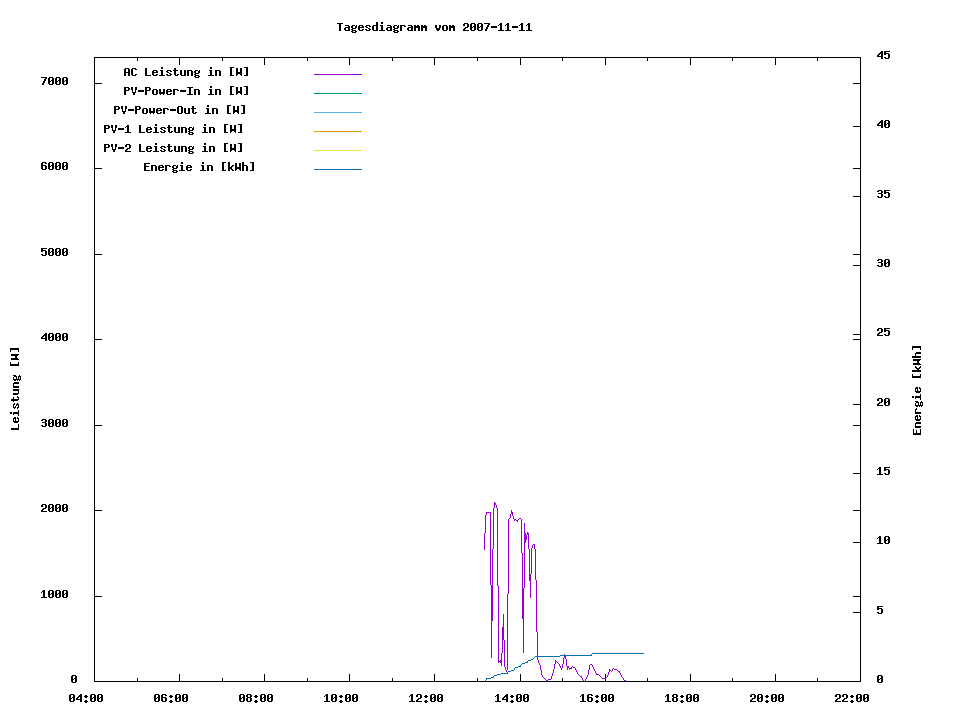This screenshot has width=960, height=720.
Task: Click the "7000" left axis tick label
Action: 54,81
